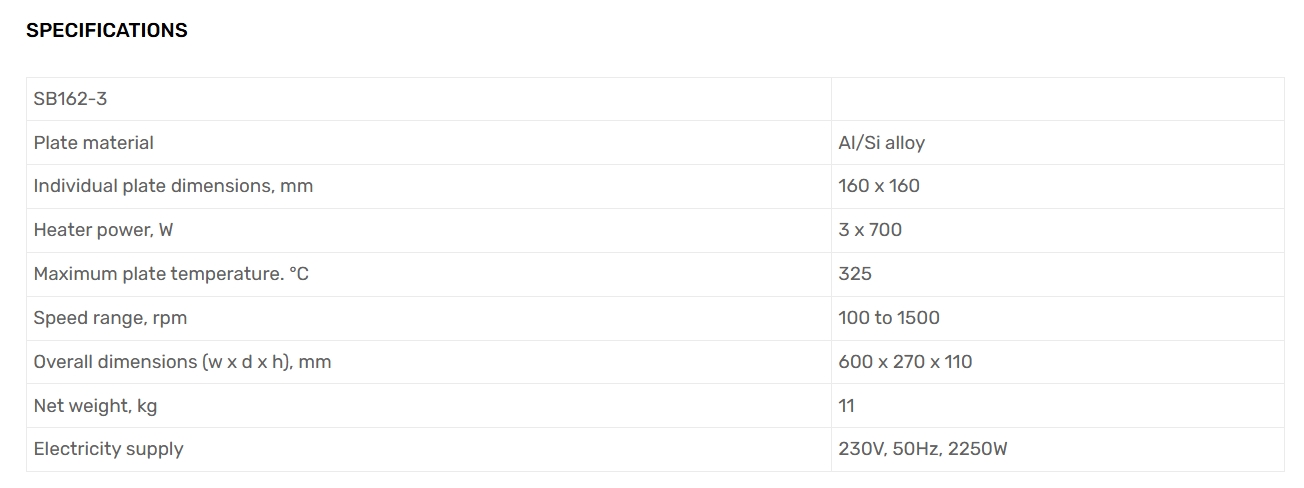This screenshot has height=488, width=1304.
Task: Click the Electricity supply label
Action: point(108,449)
